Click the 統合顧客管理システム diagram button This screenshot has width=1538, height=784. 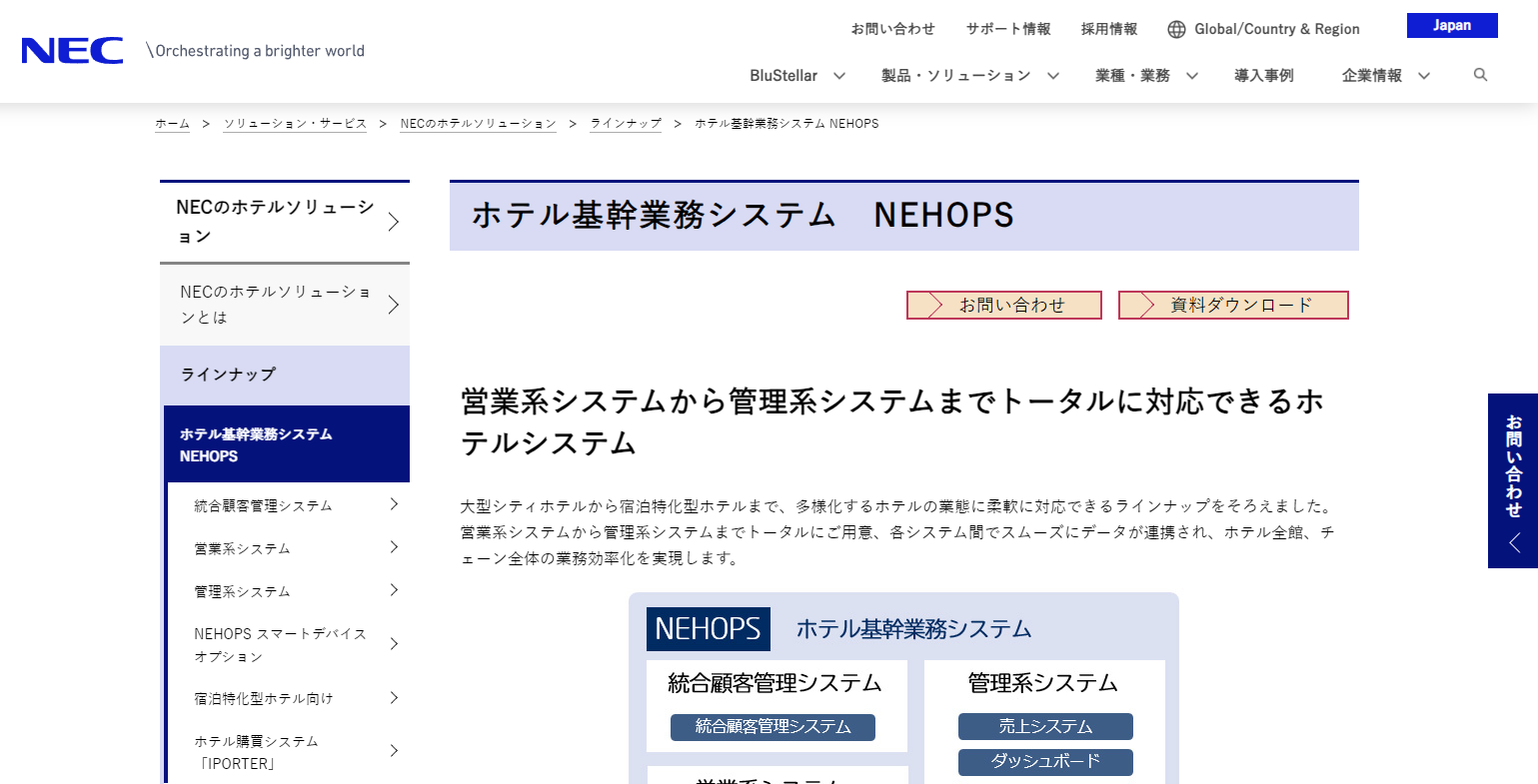point(772,727)
